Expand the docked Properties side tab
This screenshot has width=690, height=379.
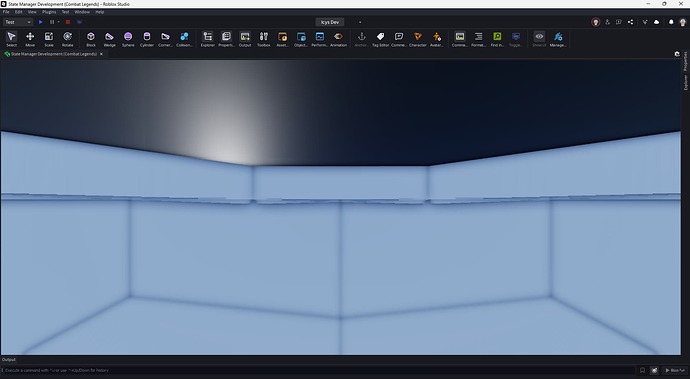point(685,62)
